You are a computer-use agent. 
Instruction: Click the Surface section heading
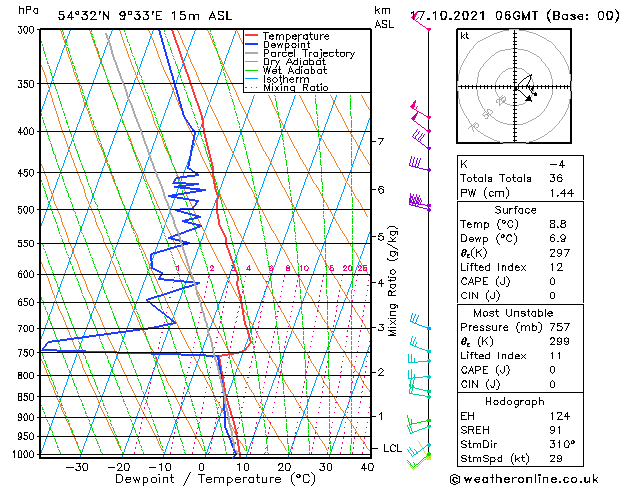[515, 210]
